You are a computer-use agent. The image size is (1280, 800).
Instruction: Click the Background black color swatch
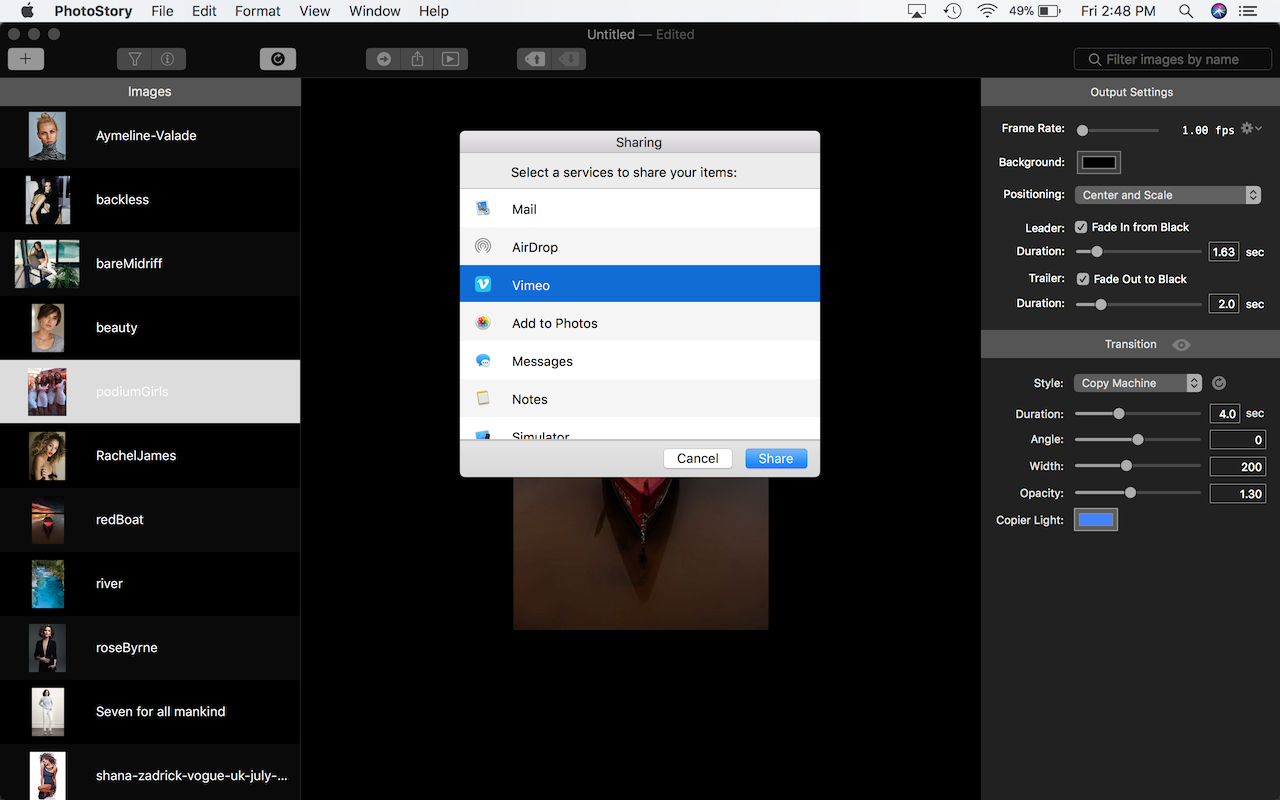point(1098,162)
